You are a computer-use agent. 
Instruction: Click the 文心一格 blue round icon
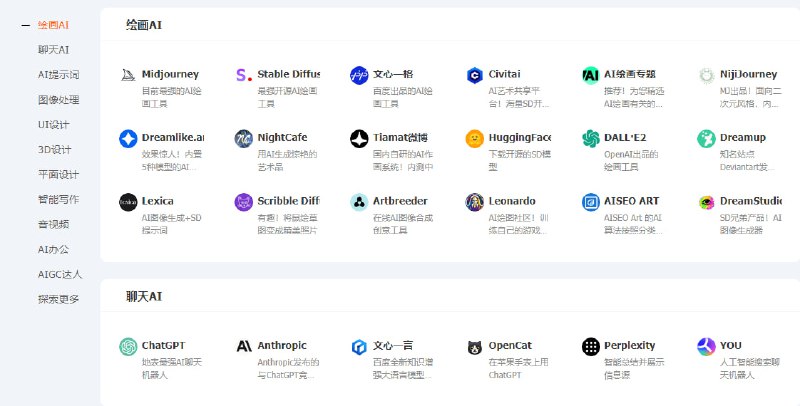pyautogui.click(x=359, y=75)
